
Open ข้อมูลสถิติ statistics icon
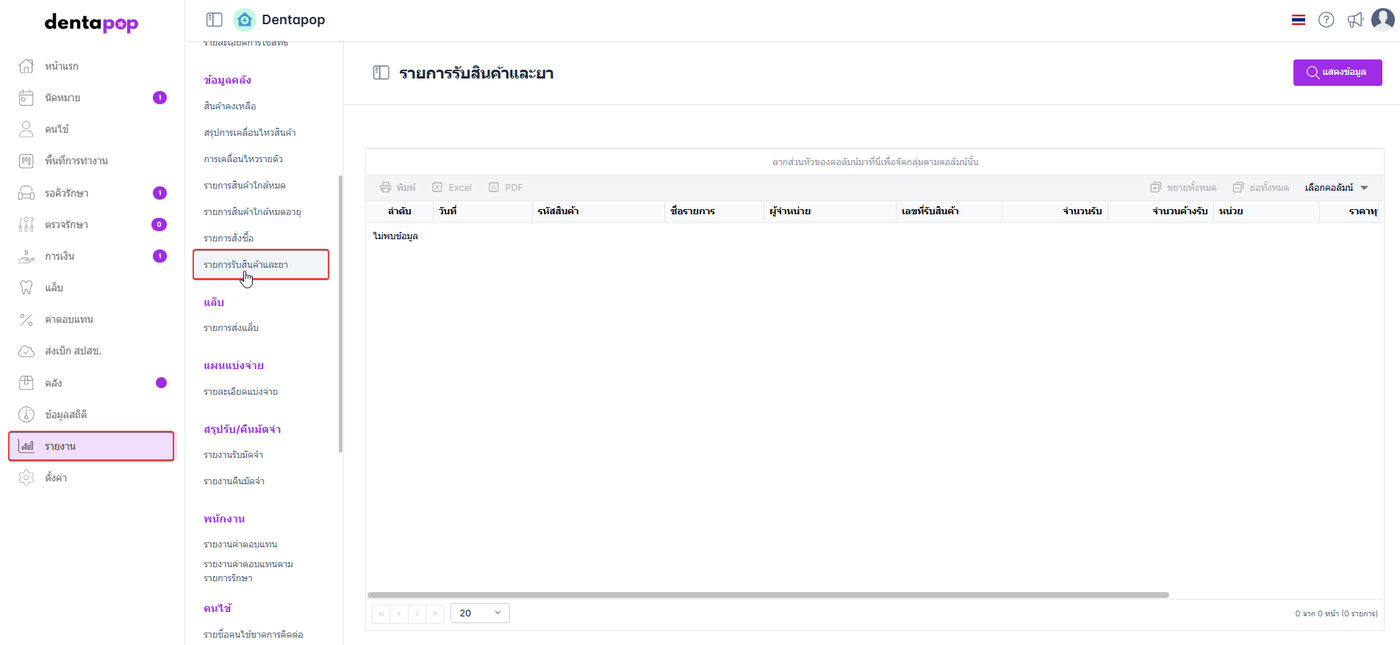click(x=27, y=414)
